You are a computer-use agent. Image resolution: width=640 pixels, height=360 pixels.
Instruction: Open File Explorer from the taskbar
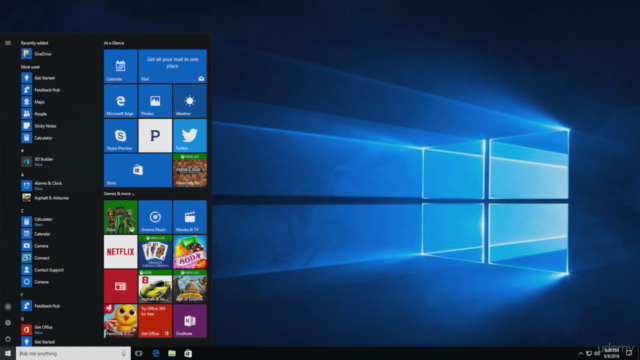172,353
